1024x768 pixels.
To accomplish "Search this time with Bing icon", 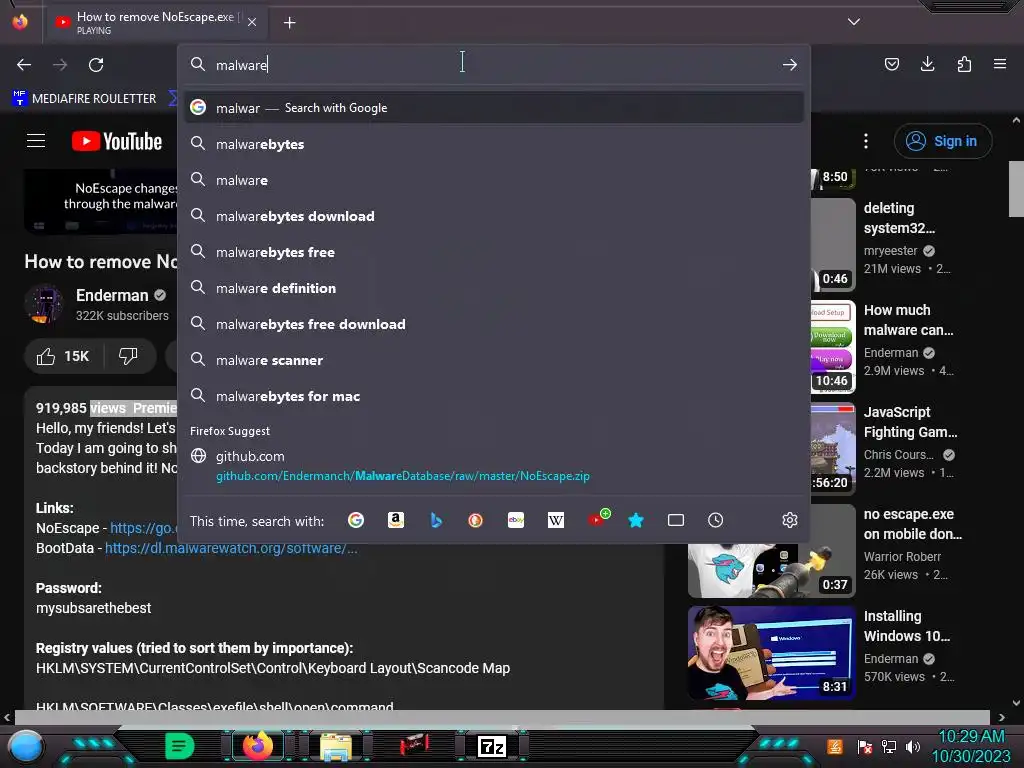I will tap(436, 520).
